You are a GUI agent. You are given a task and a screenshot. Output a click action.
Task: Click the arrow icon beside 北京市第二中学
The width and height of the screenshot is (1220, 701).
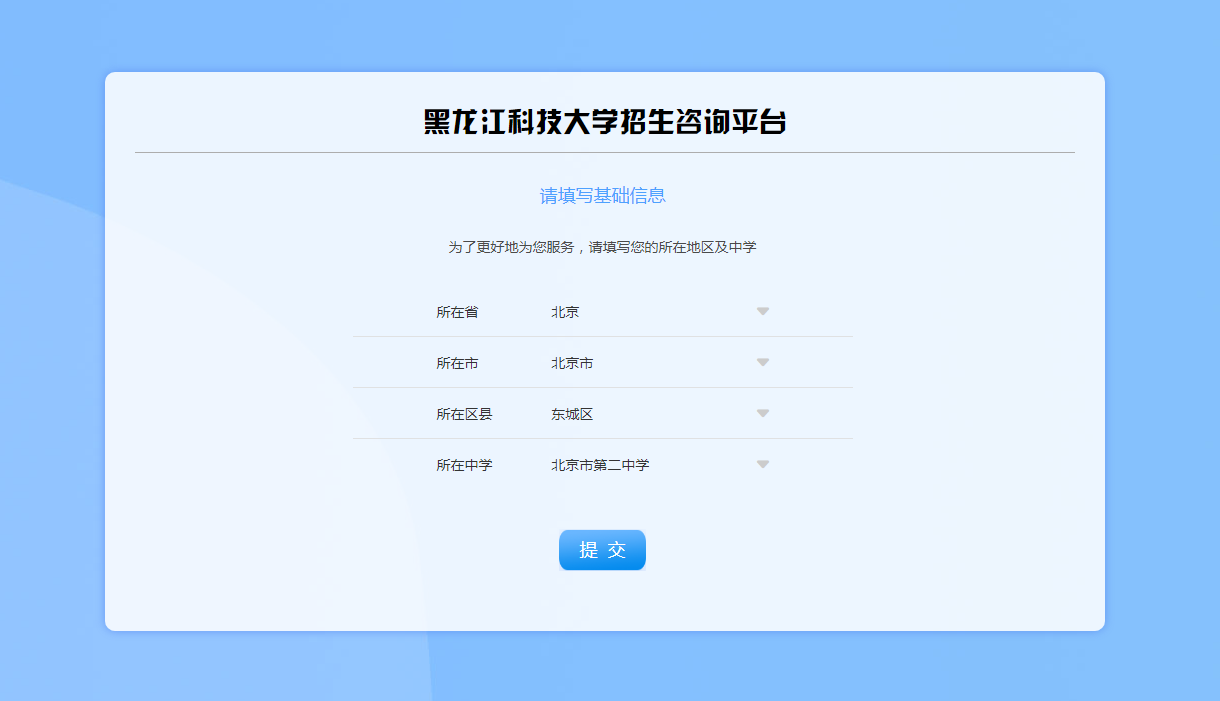(762, 464)
